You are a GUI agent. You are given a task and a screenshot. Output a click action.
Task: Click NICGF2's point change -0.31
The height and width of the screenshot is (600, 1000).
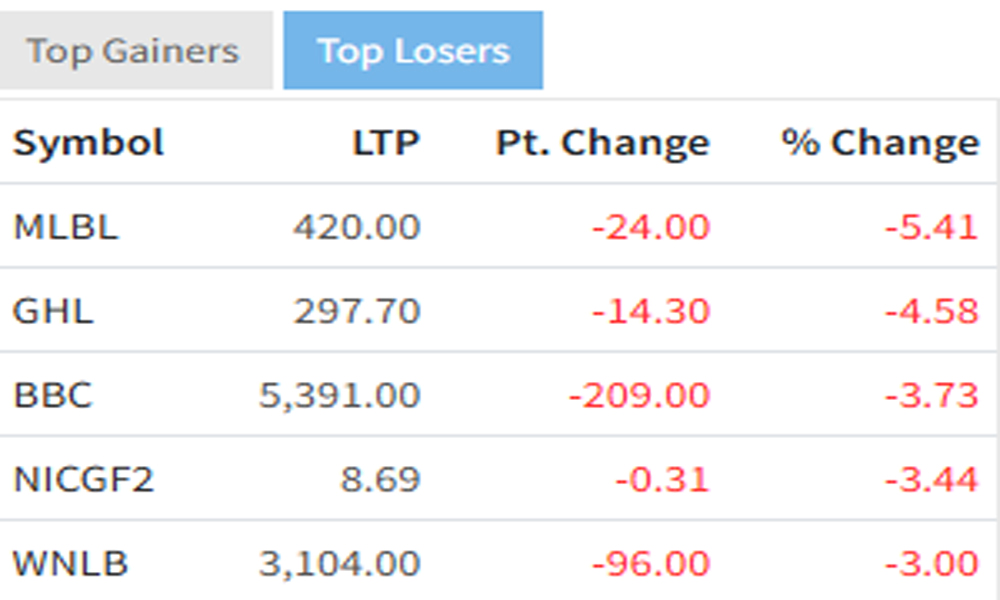[x=662, y=480]
